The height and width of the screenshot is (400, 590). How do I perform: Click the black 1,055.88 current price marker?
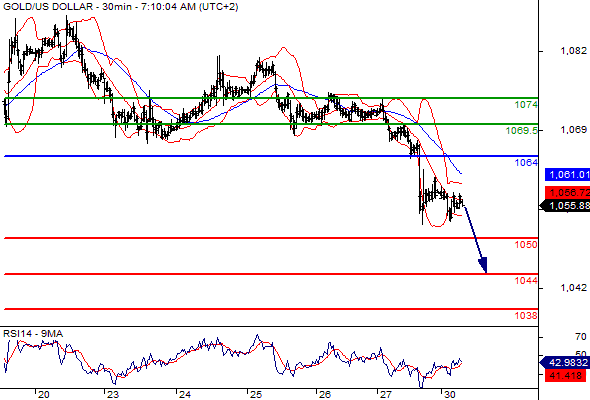(x=565, y=205)
